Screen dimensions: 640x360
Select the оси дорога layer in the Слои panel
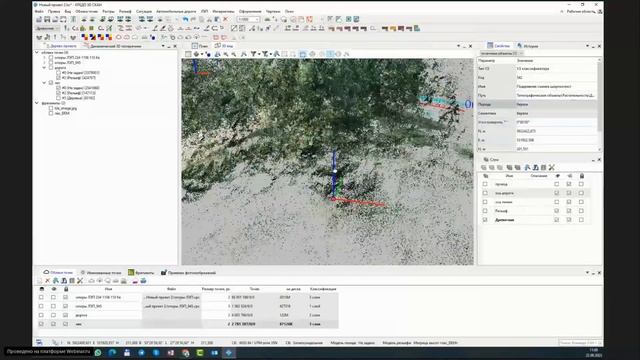click(504, 193)
